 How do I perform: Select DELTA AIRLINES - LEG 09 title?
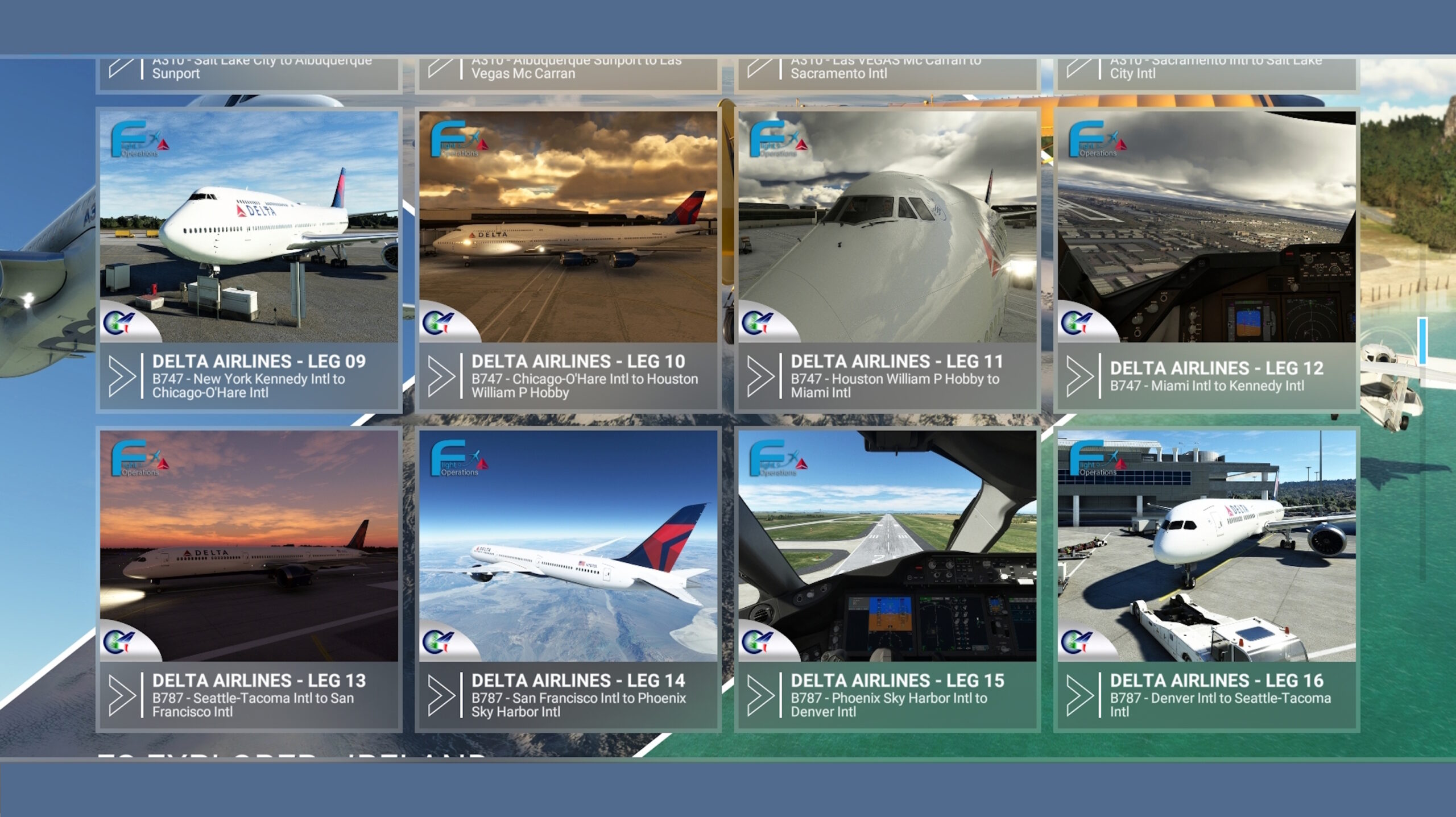click(259, 361)
